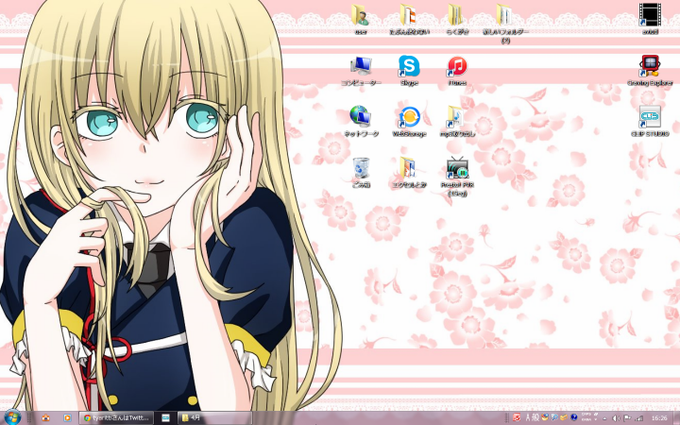The image size is (680, 425).
Task: Click the blue round tray icon
Action: (574, 417)
